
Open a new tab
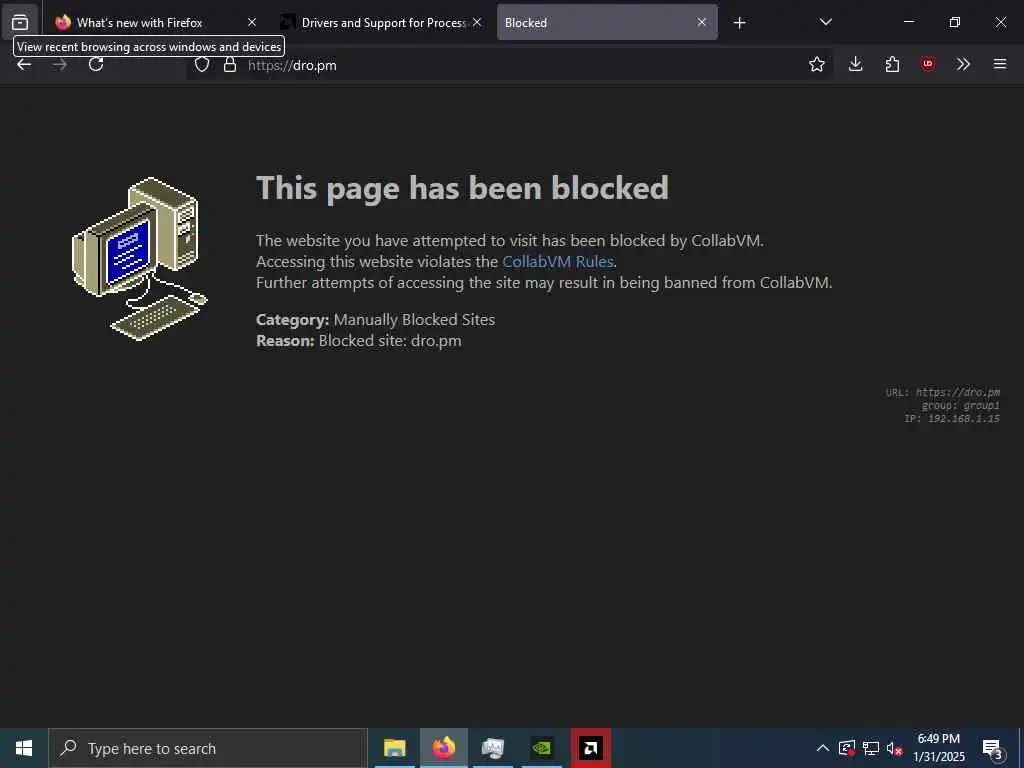[739, 23]
